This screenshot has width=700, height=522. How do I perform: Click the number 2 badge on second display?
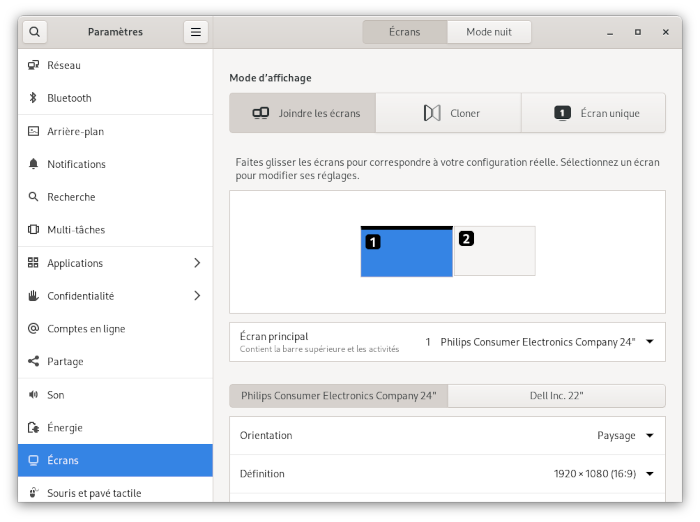[x=466, y=239]
